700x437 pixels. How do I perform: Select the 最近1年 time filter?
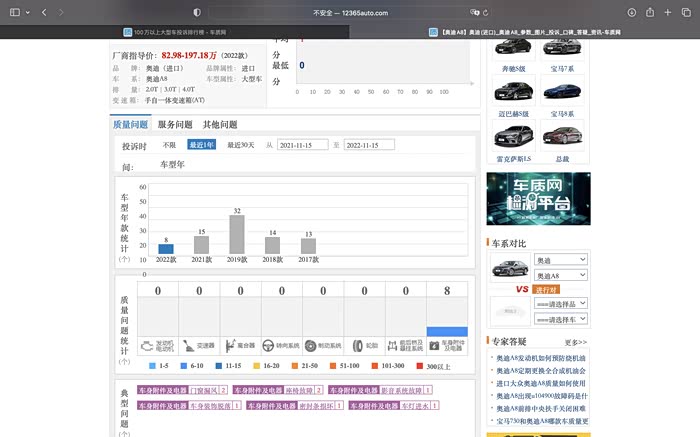[x=201, y=145]
